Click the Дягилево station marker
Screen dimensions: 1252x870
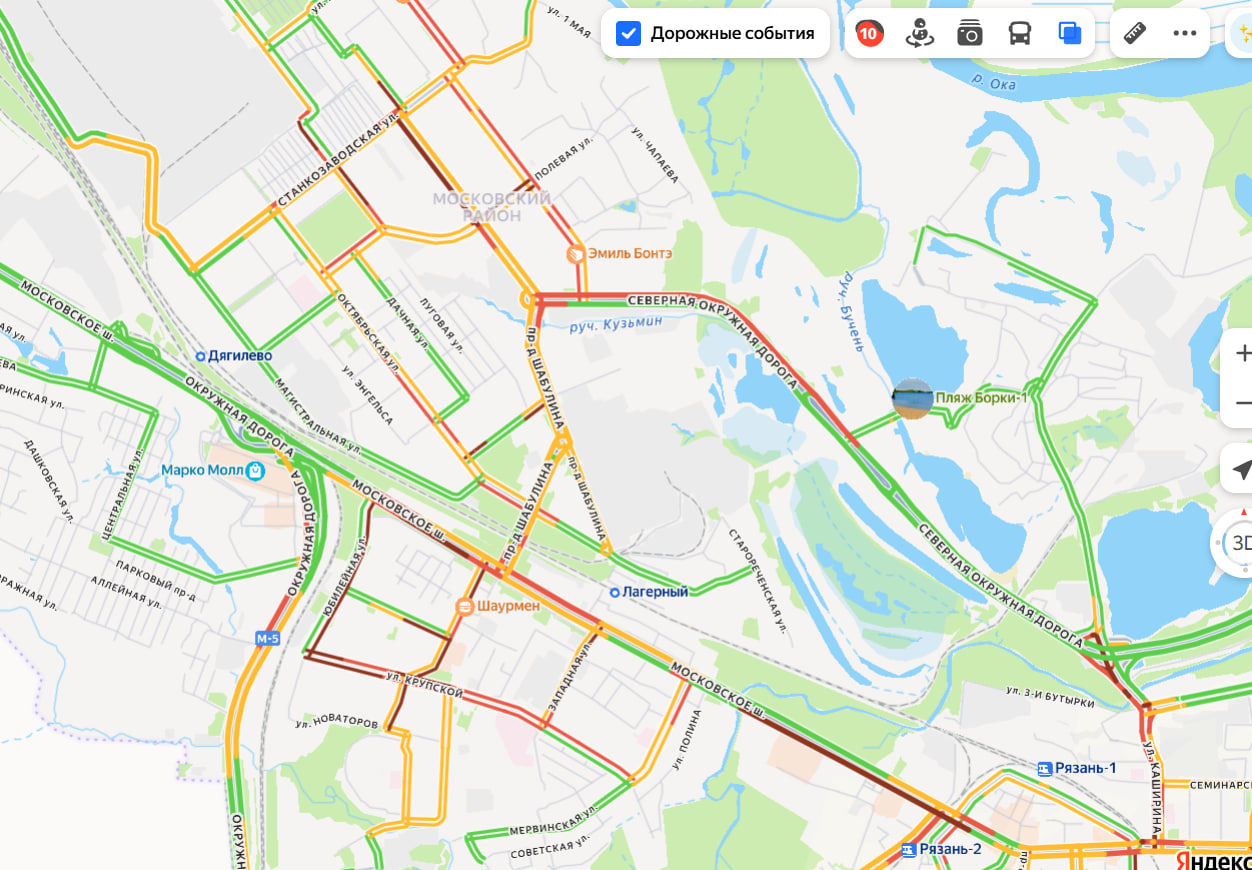tap(200, 356)
